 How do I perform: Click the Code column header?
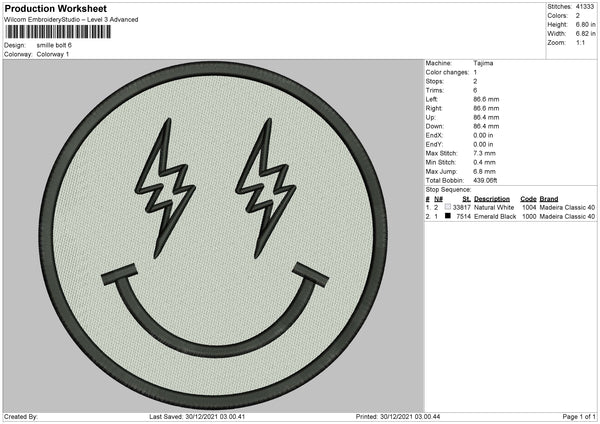point(528,199)
